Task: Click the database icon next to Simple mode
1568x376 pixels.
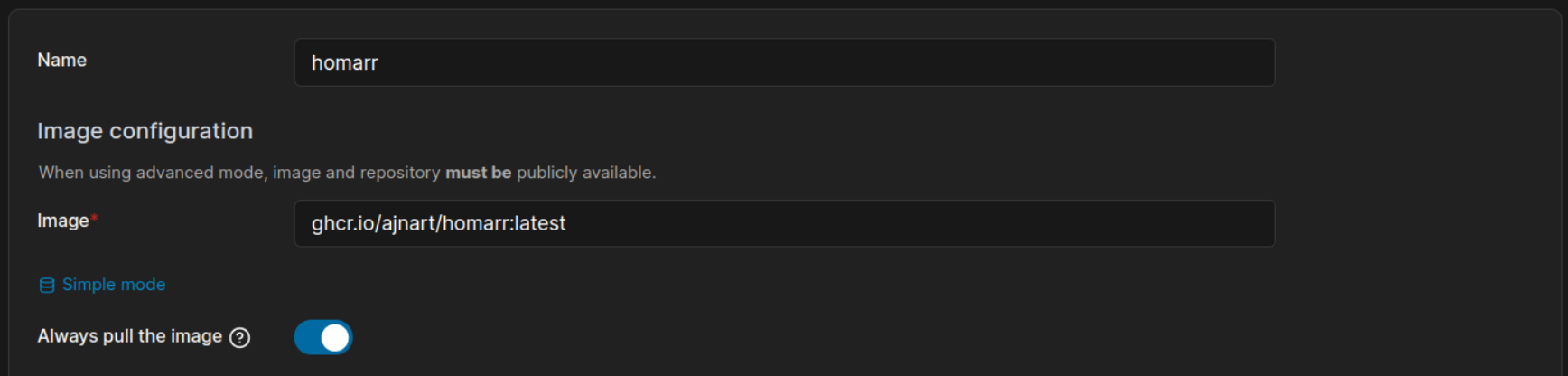Action: point(47,286)
